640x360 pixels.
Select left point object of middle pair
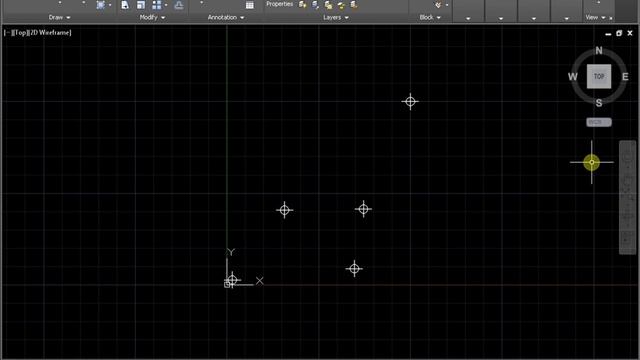[x=284, y=210]
